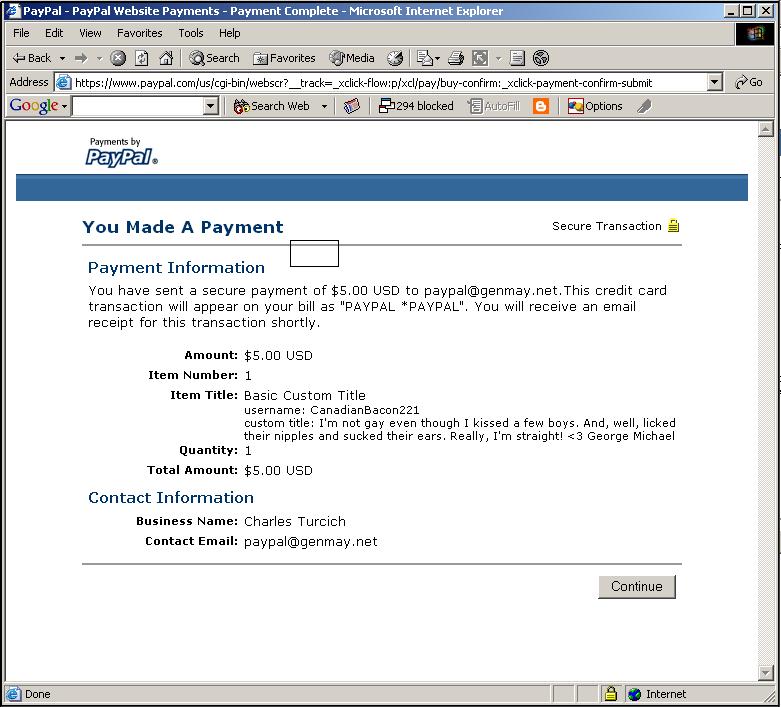
Task: Close the Internet Explorer window
Action: pyautogui.click(x=765, y=10)
